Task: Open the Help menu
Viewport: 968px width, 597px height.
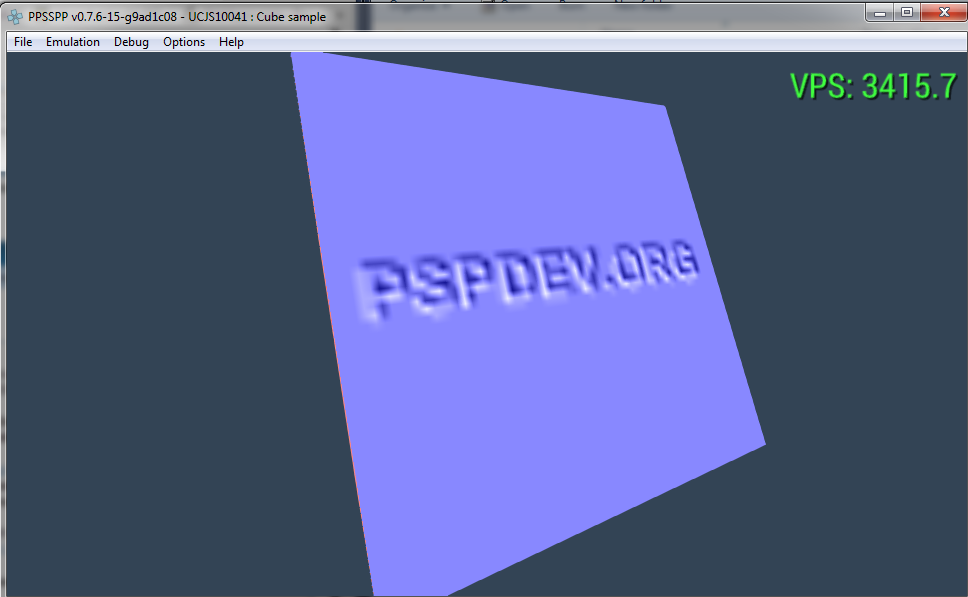Action: click(231, 42)
